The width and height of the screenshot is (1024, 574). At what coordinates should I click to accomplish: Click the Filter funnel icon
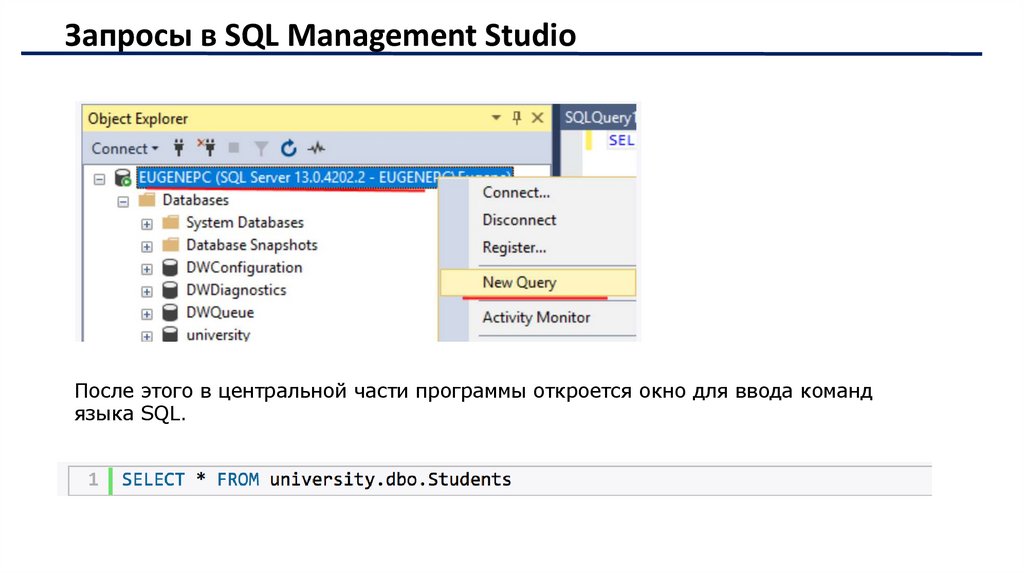tap(261, 148)
